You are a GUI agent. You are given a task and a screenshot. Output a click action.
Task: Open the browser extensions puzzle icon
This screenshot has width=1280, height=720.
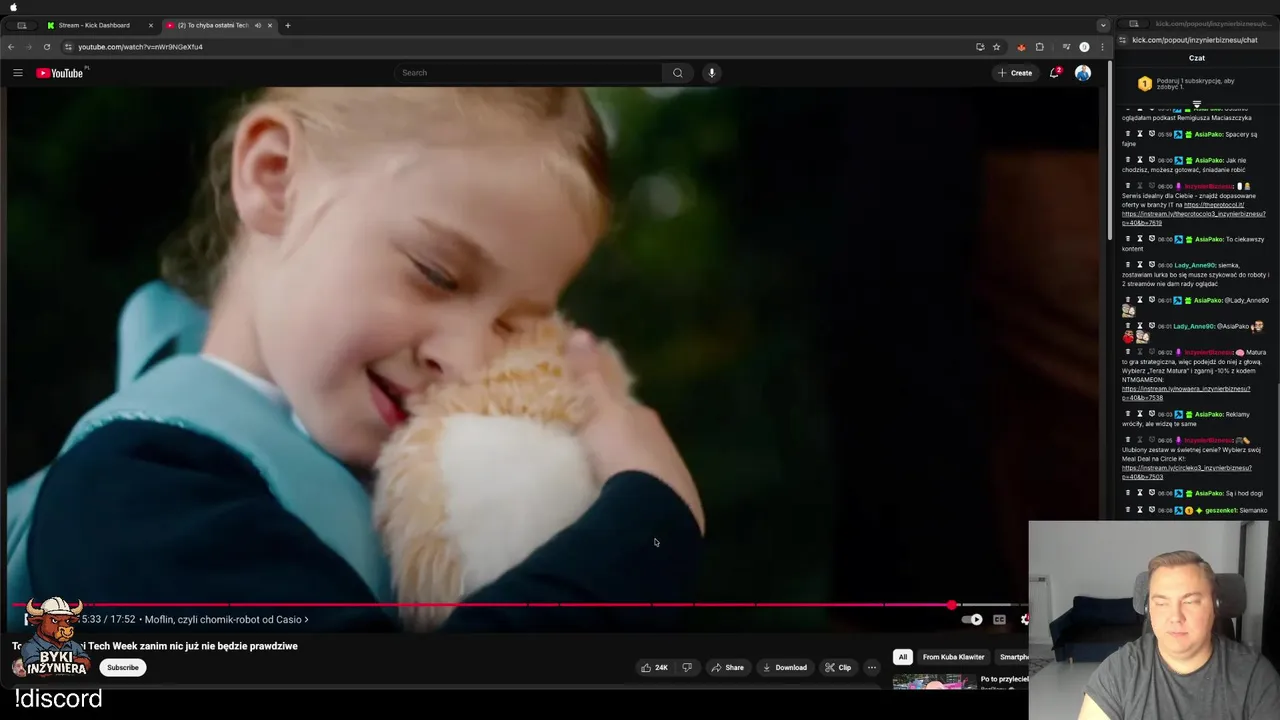pos(1040,47)
